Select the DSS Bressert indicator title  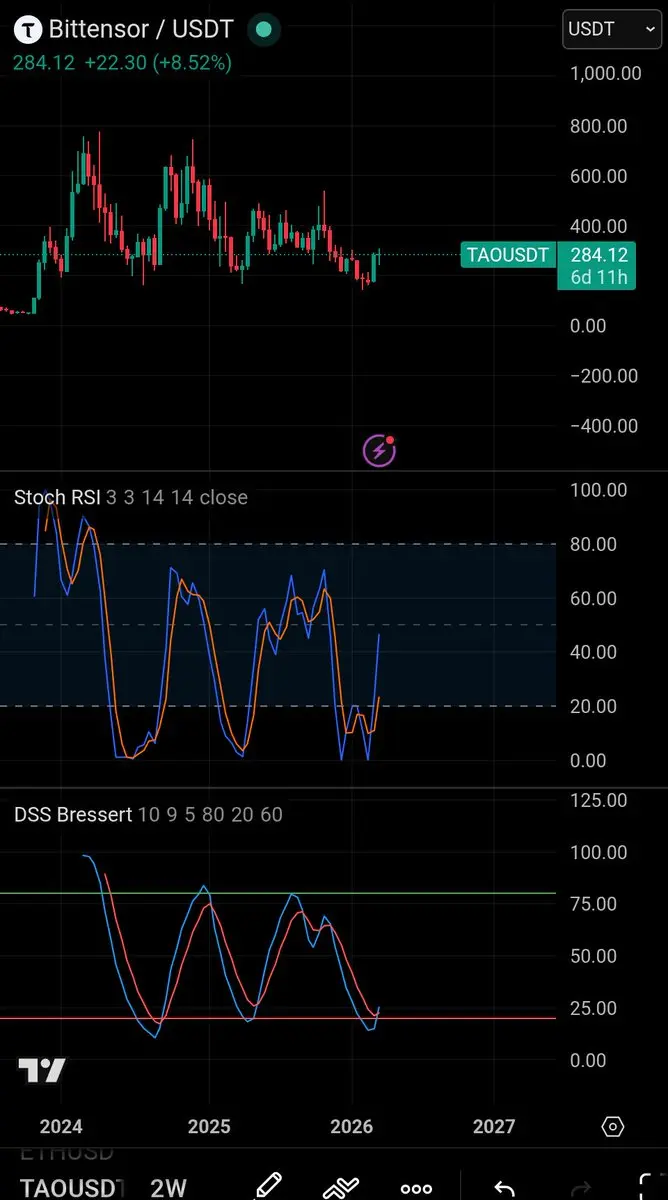(x=73, y=815)
